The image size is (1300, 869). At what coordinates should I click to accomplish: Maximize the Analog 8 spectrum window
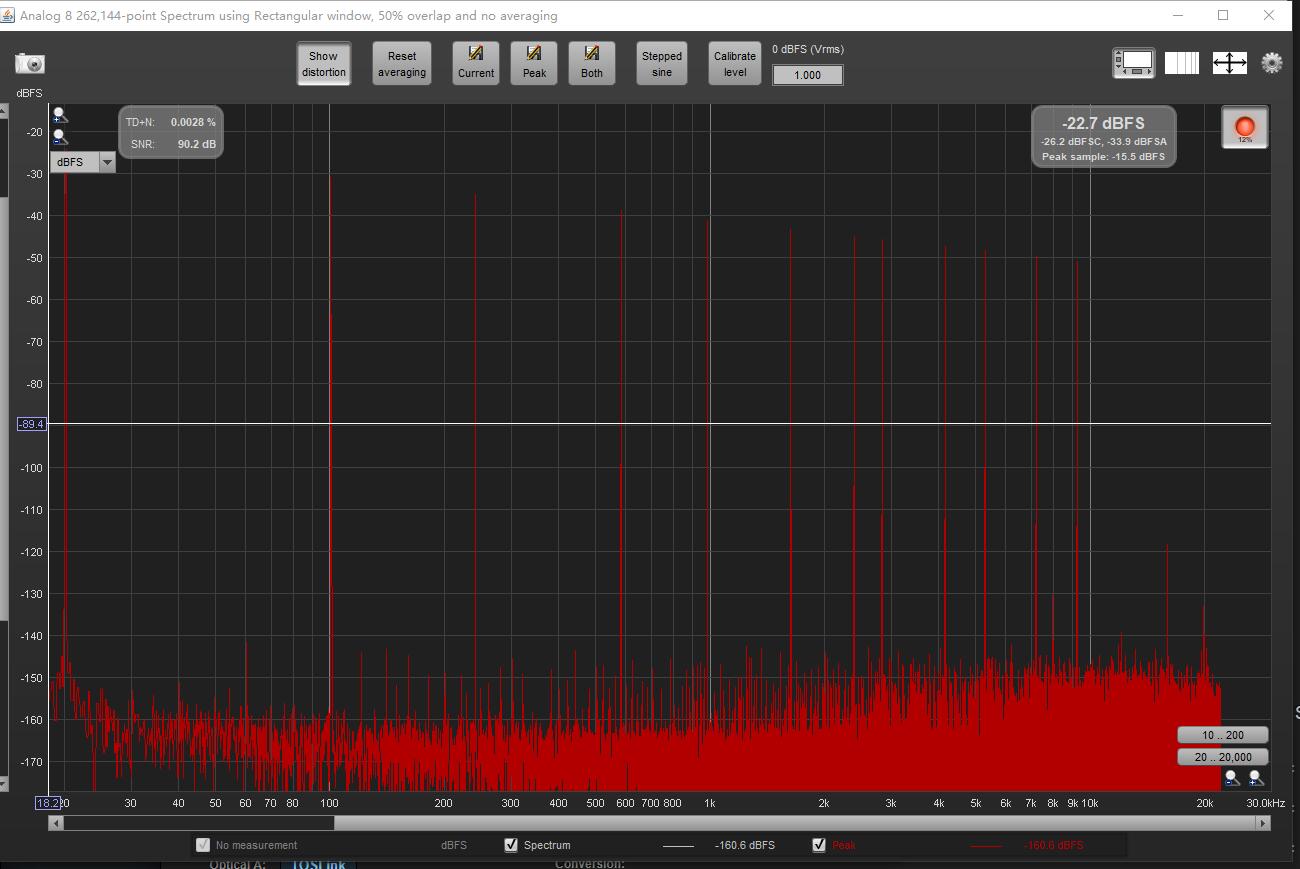(1223, 15)
